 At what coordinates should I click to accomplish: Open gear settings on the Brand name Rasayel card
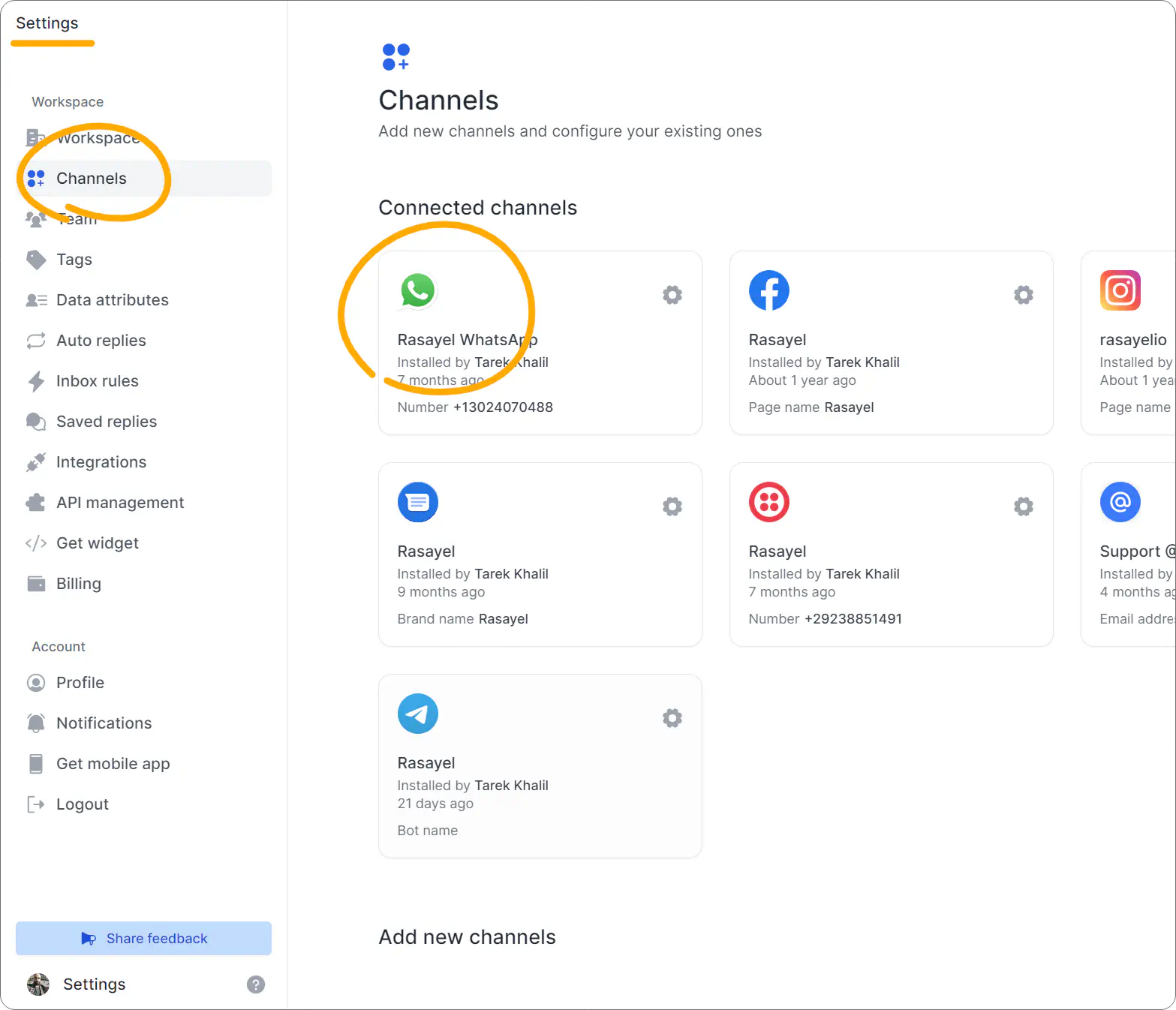672,507
